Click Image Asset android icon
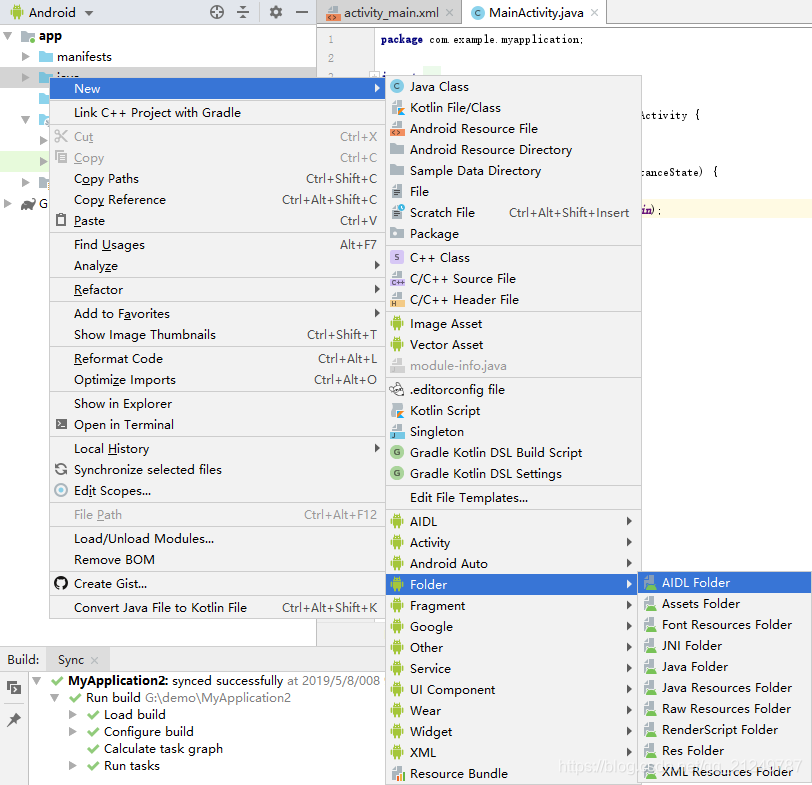 [397, 324]
